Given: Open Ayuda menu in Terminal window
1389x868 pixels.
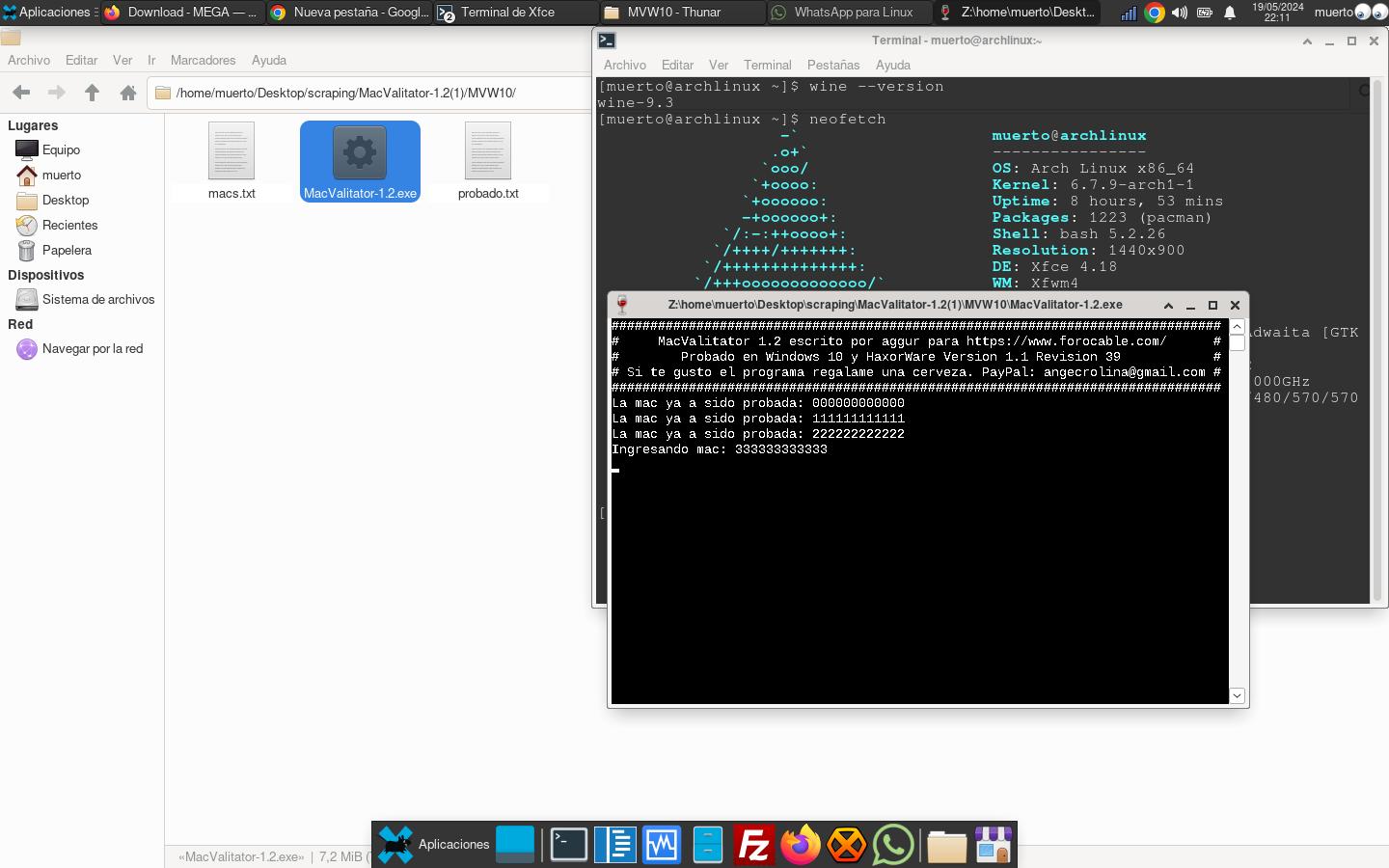Looking at the screenshot, I should [x=893, y=65].
